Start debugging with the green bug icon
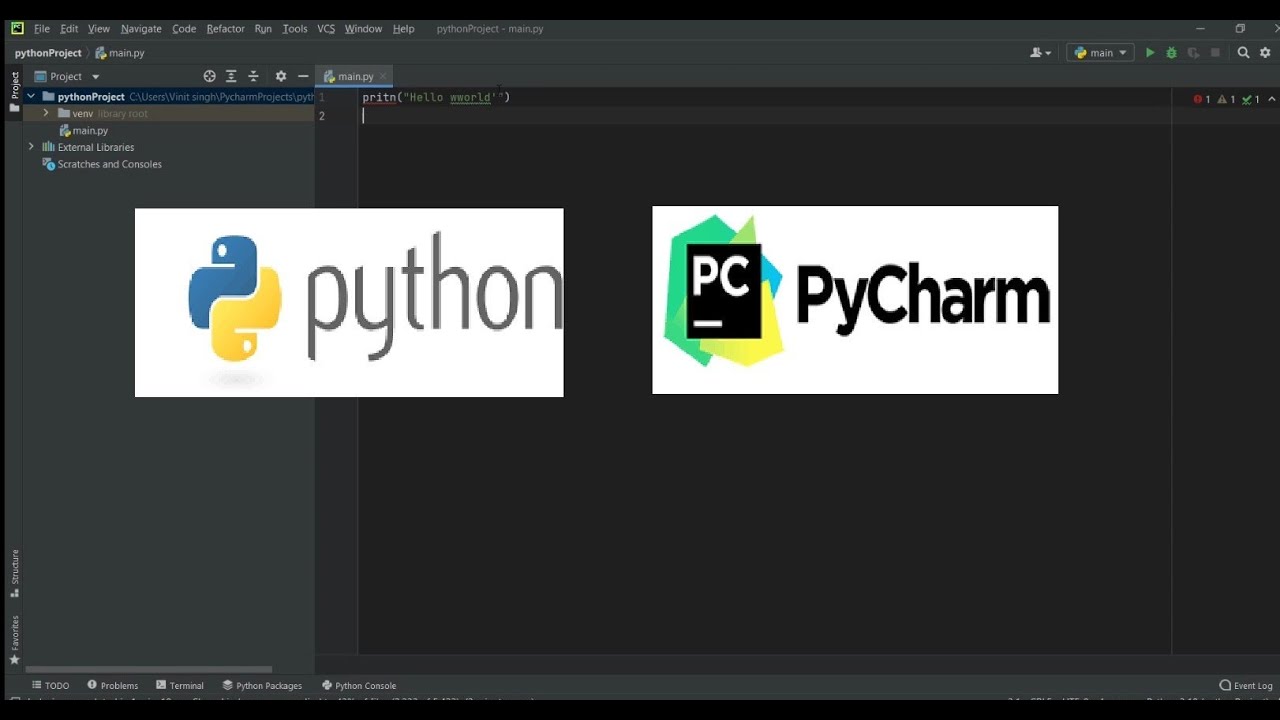Screen dimensions: 1280x720 click(x=1172, y=53)
